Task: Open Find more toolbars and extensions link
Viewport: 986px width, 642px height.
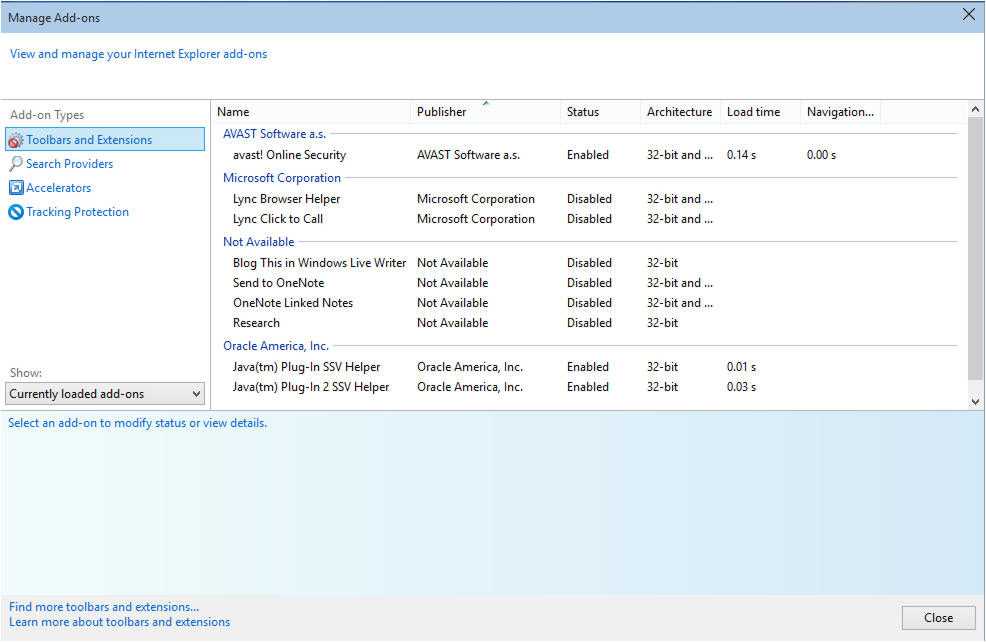Action: pos(104,607)
